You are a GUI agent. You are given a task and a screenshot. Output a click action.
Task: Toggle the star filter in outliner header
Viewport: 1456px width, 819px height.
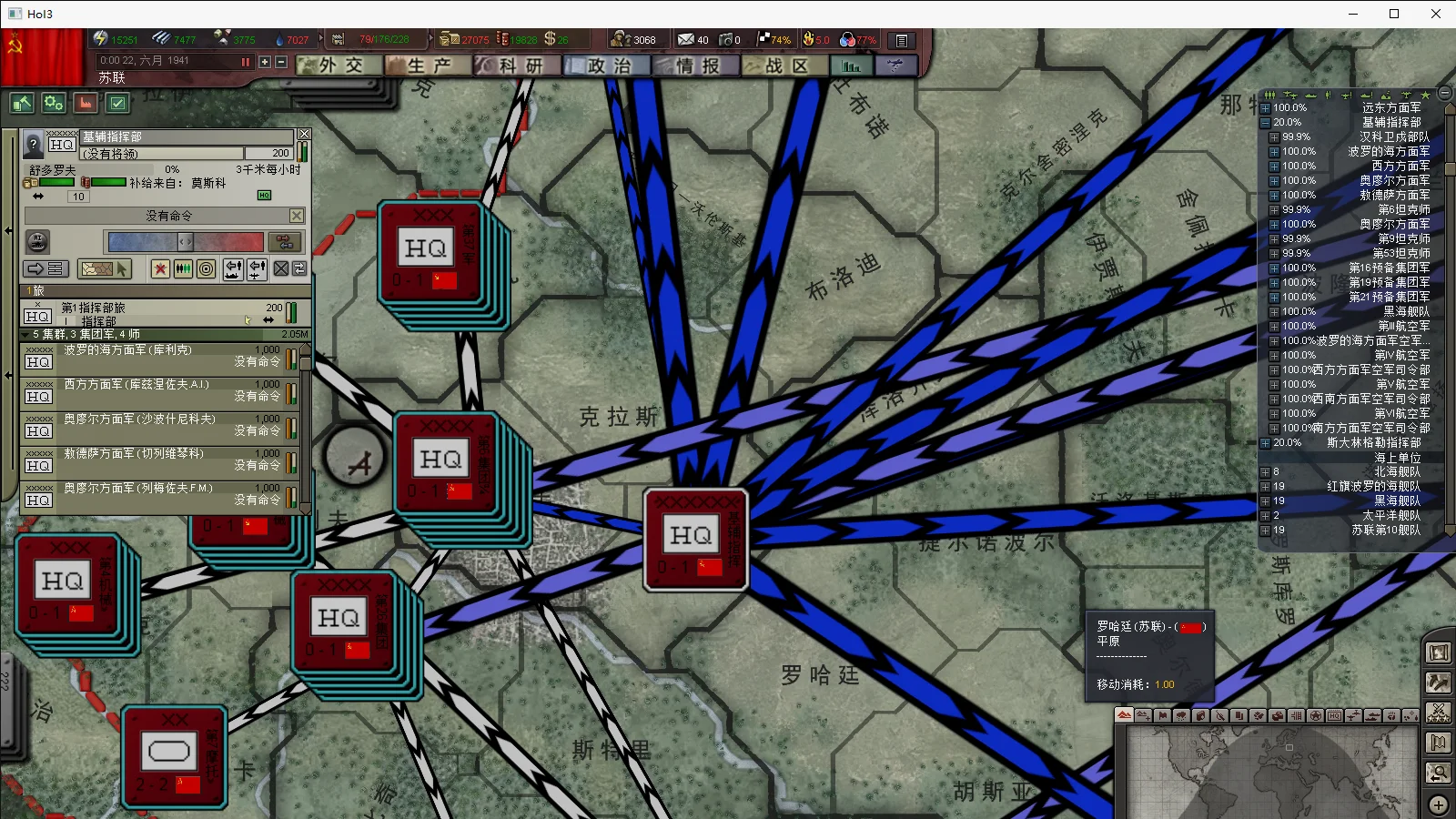1426,95
